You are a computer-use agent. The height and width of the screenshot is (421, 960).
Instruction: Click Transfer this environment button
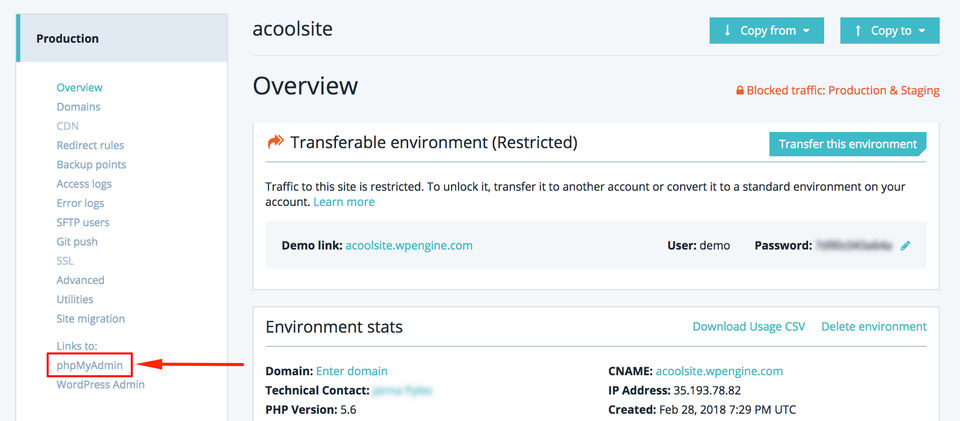click(847, 144)
